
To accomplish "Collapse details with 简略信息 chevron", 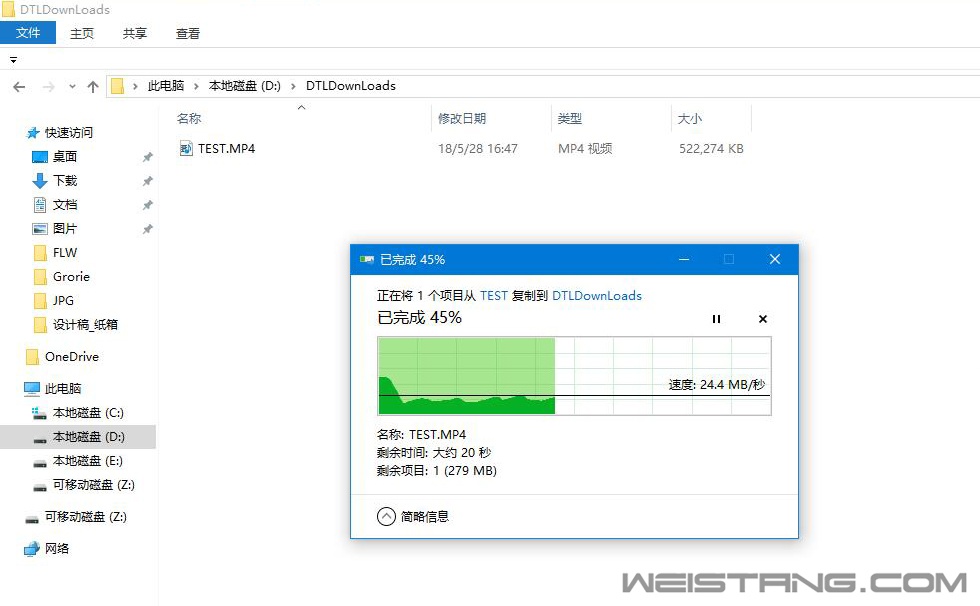I will (x=387, y=516).
